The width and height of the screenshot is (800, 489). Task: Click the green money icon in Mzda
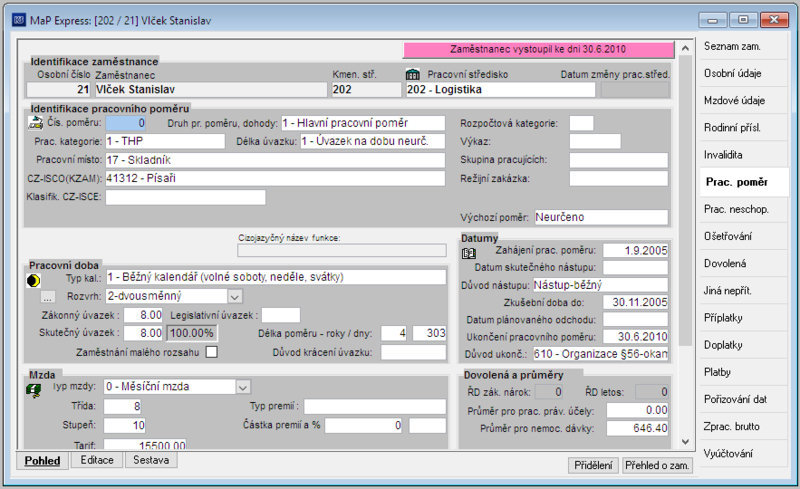[34, 391]
